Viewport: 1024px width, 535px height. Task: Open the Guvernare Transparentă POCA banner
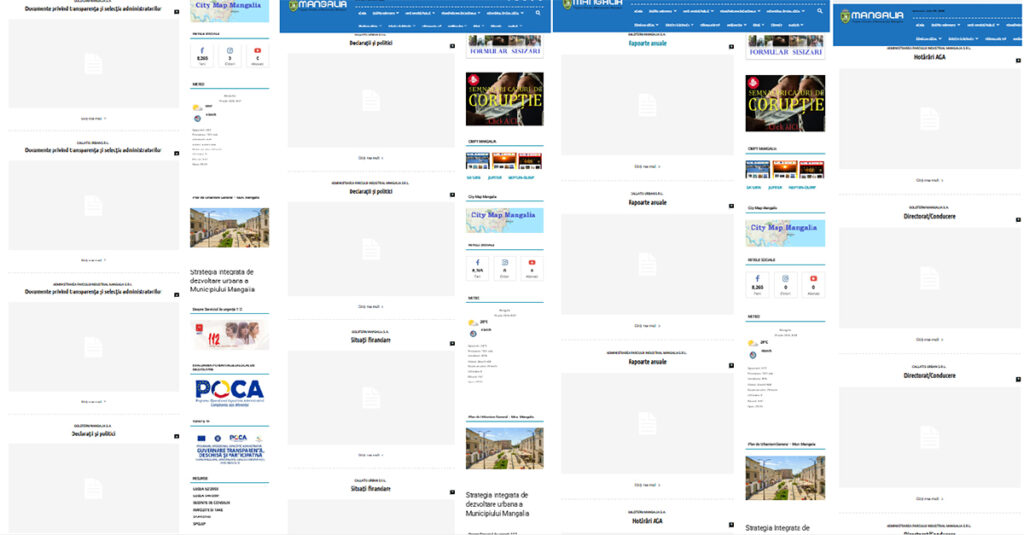point(229,447)
